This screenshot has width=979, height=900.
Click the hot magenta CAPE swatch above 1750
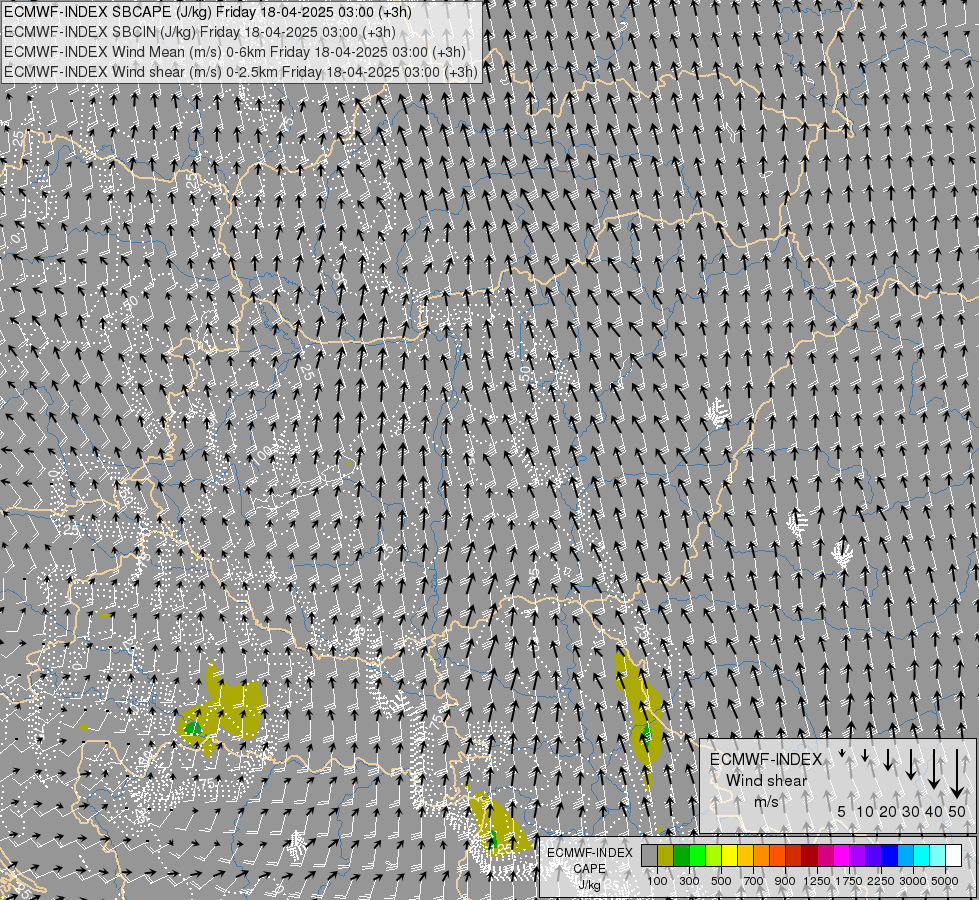842,855
